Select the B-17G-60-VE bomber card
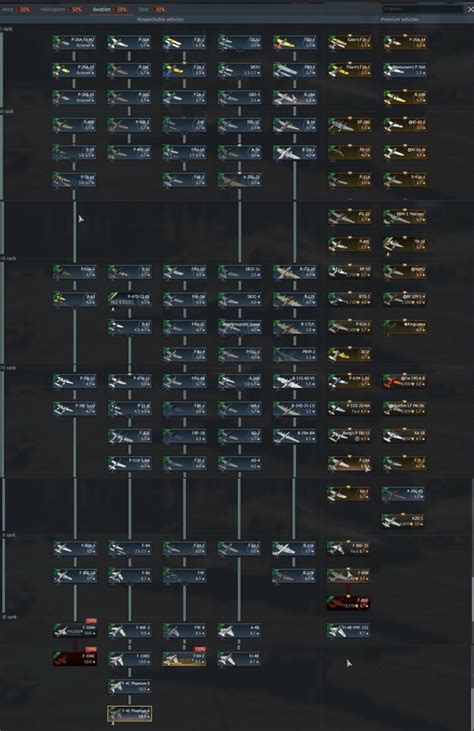The image size is (474, 731). (x=295, y=381)
